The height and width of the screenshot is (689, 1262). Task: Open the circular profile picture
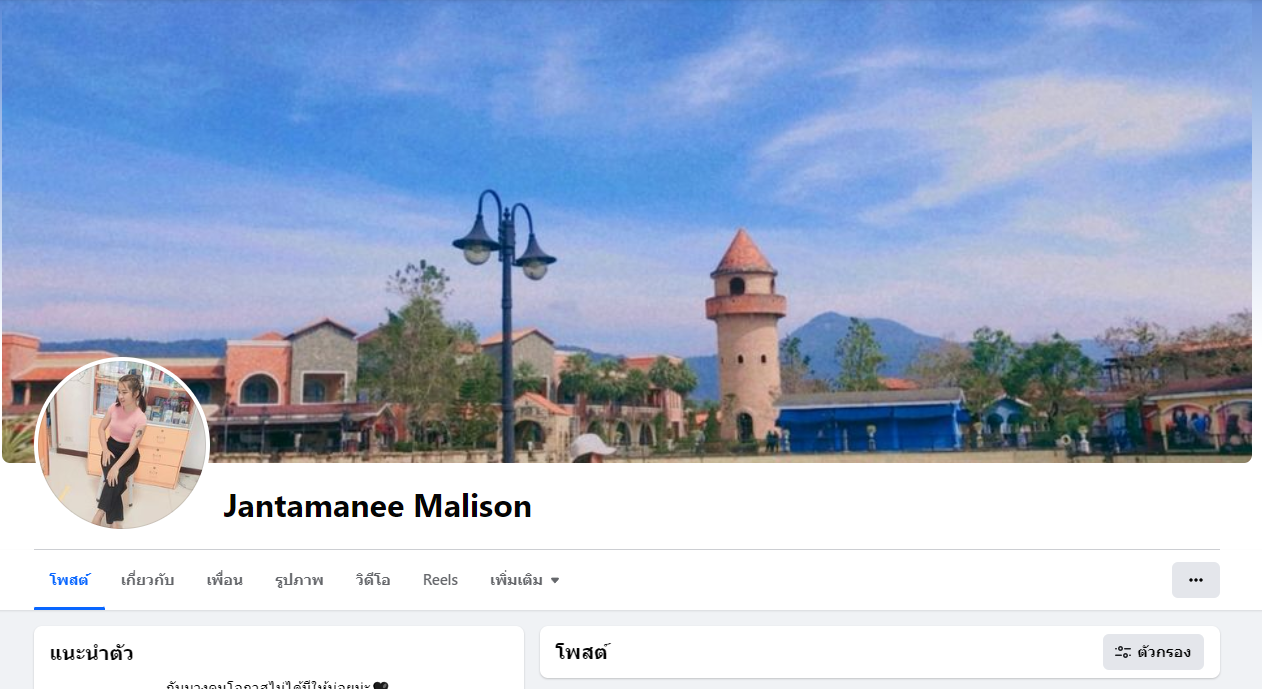click(x=122, y=444)
